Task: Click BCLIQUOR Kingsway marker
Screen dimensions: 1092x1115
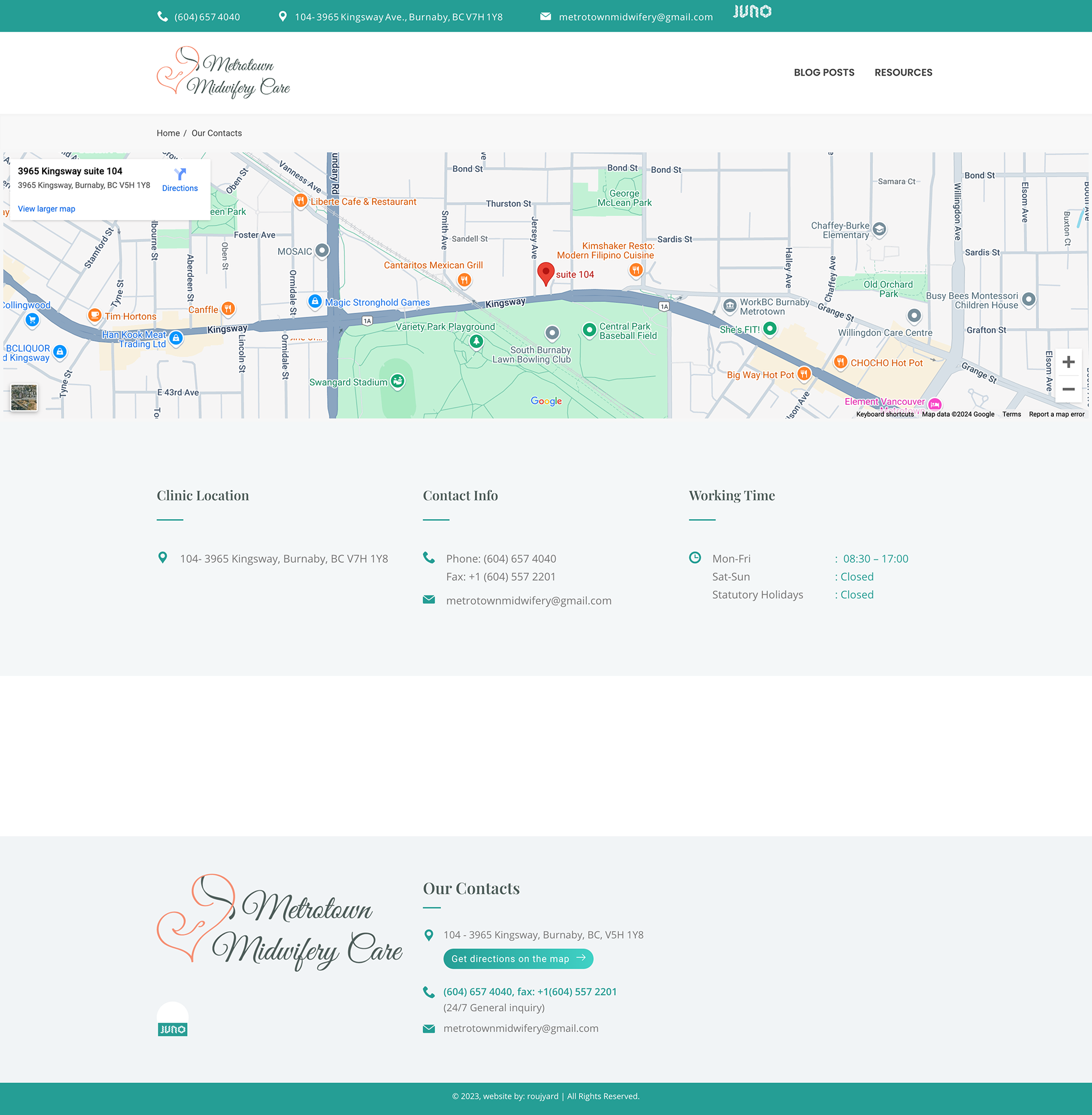Action: [x=60, y=351]
